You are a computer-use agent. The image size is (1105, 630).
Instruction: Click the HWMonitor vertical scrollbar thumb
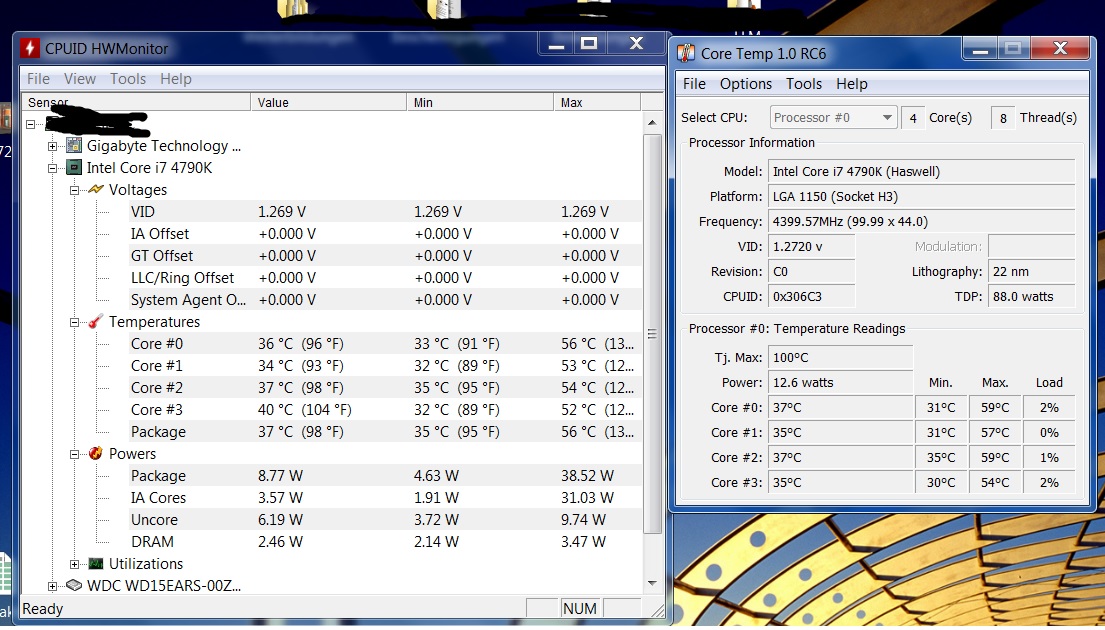click(x=652, y=333)
